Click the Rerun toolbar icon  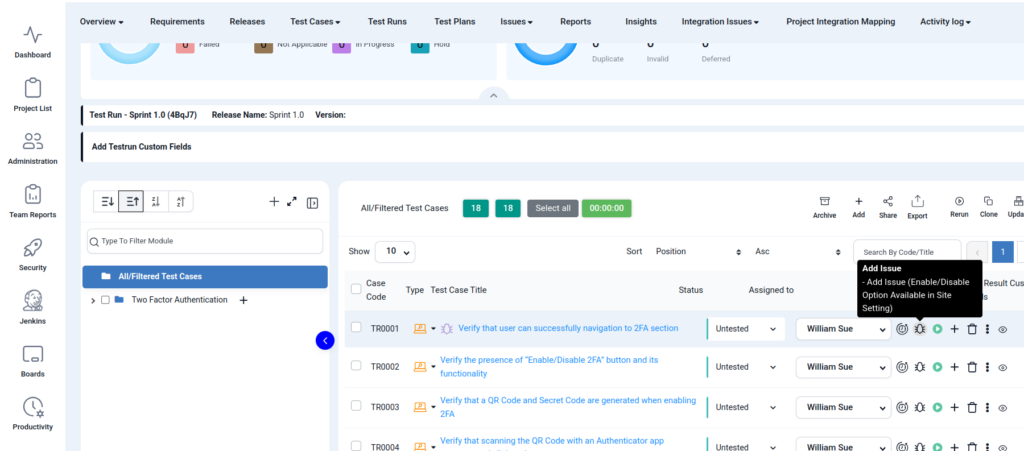pyautogui.click(x=959, y=208)
